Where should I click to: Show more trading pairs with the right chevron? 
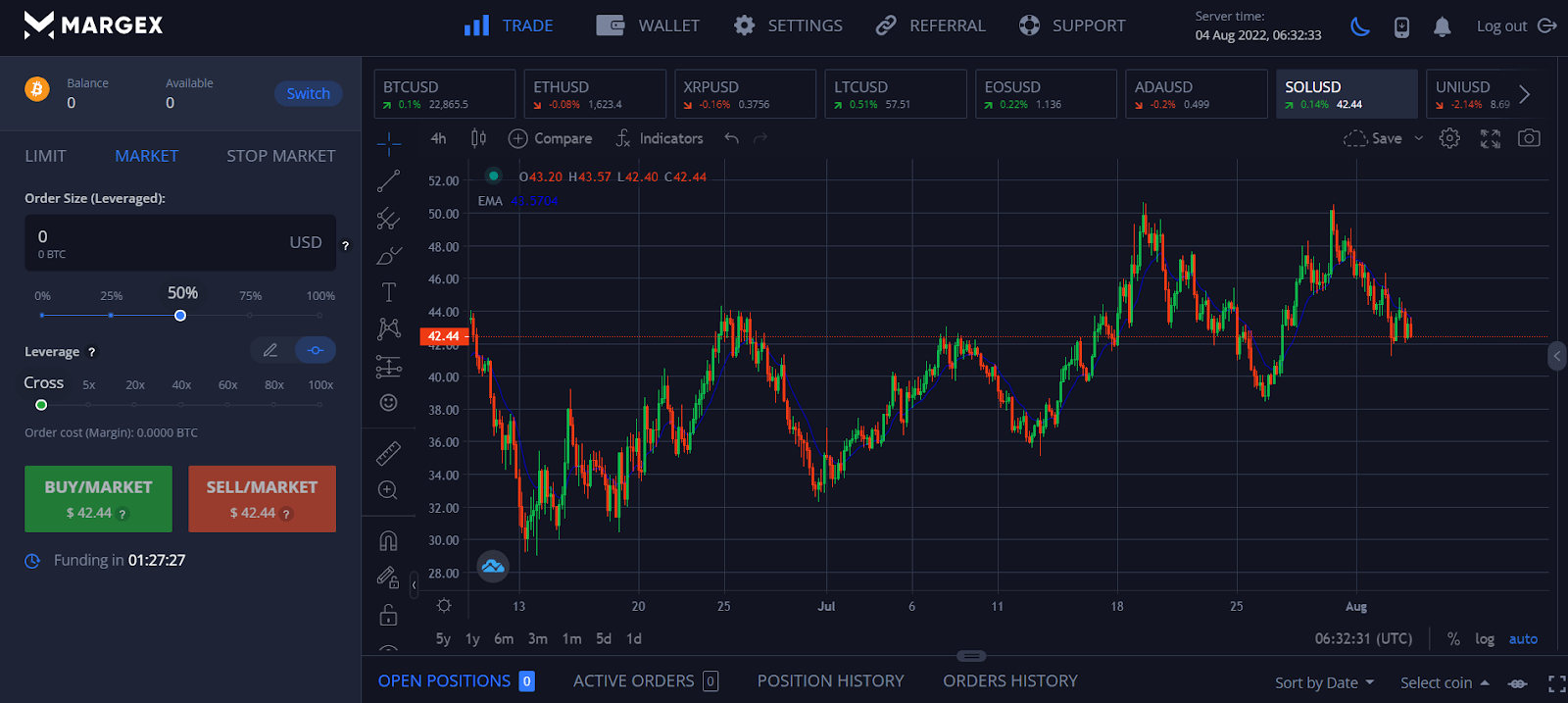point(1524,94)
